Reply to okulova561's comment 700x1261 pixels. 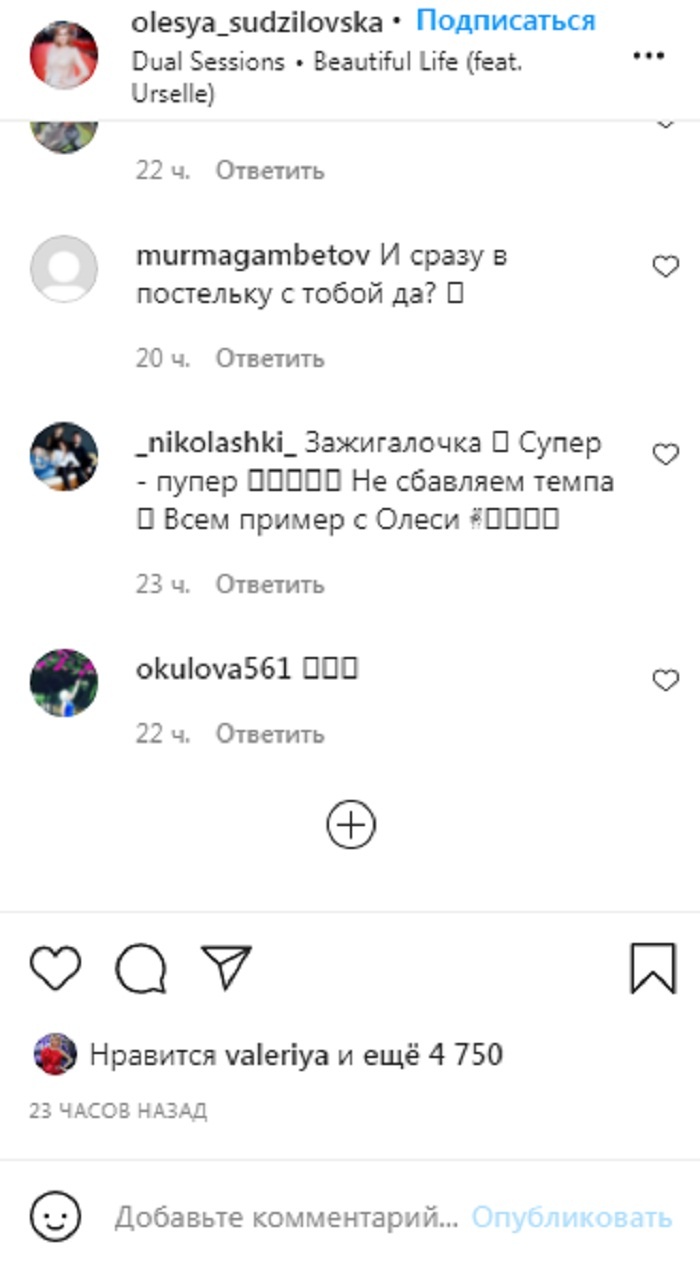tap(270, 734)
